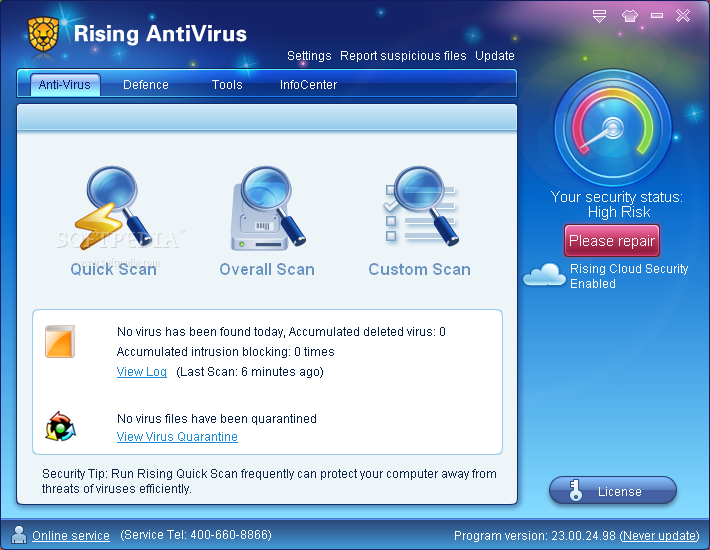
Task: Click the Service Tel 400-660-8866 text
Action: click(196, 535)
